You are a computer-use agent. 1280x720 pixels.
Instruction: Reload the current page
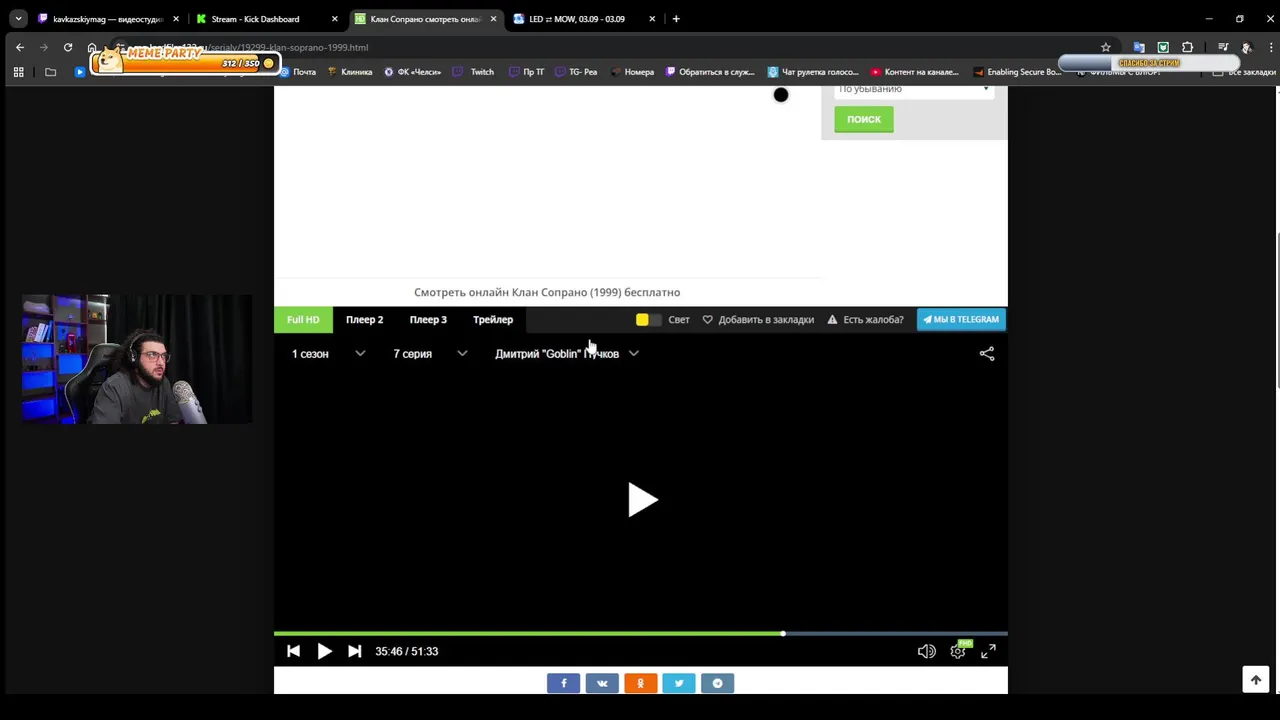coord(68,47)
